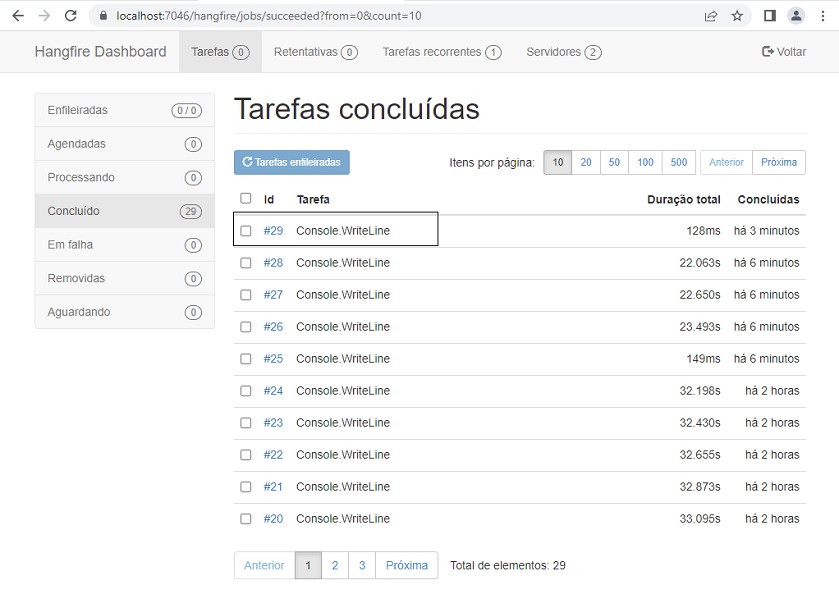Screen dimensions: 839x594
Task: Tick the checkbox for job #29
Action: click(246, 231)
